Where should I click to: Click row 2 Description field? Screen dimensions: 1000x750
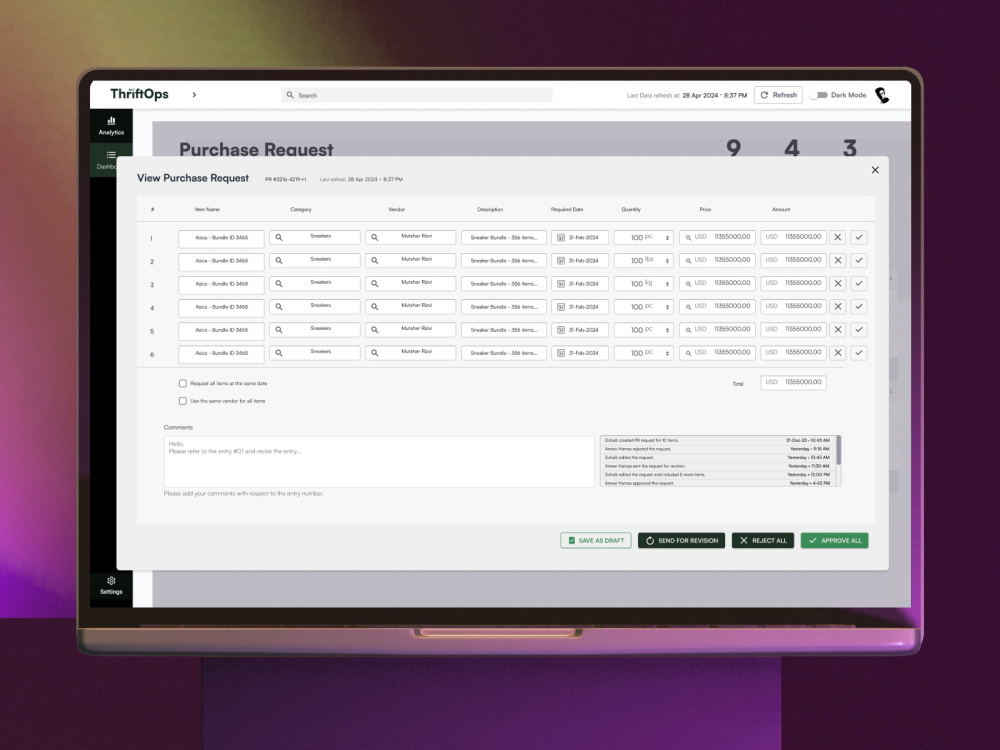504,260
